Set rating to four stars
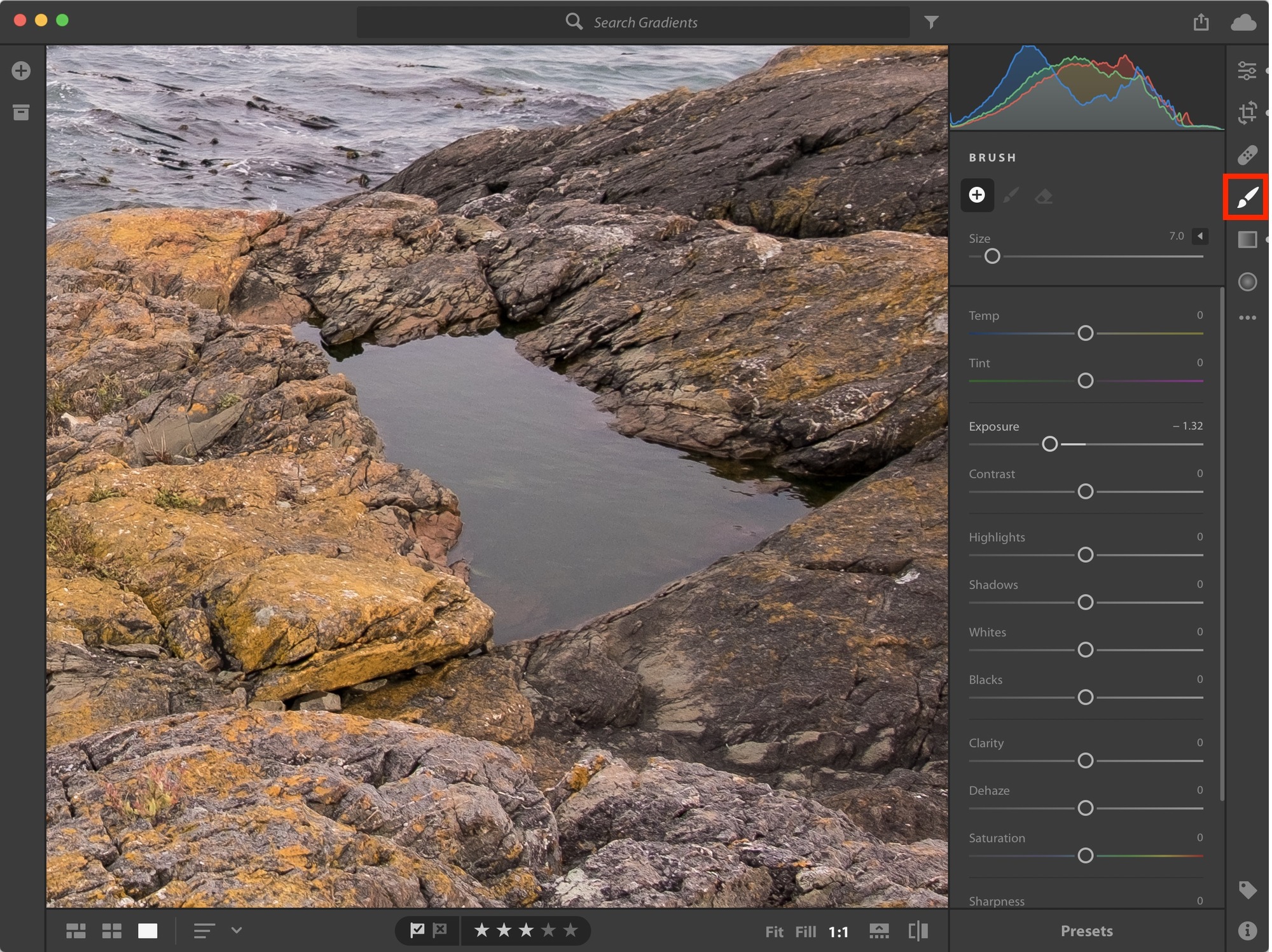 550,932
